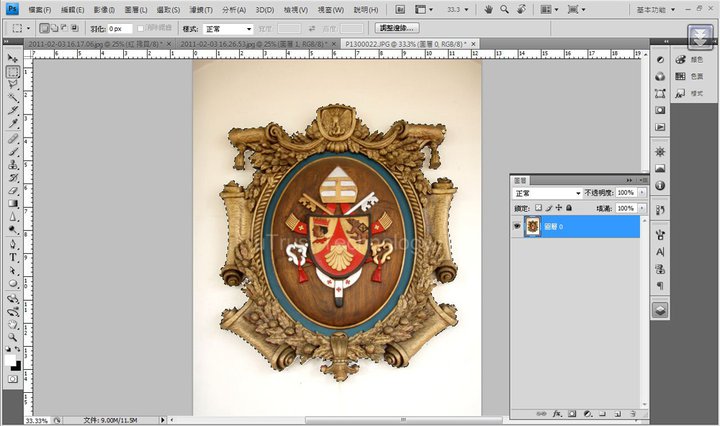
Task: Click the layer opacity 100% field
Action: [x=627, y=193]
